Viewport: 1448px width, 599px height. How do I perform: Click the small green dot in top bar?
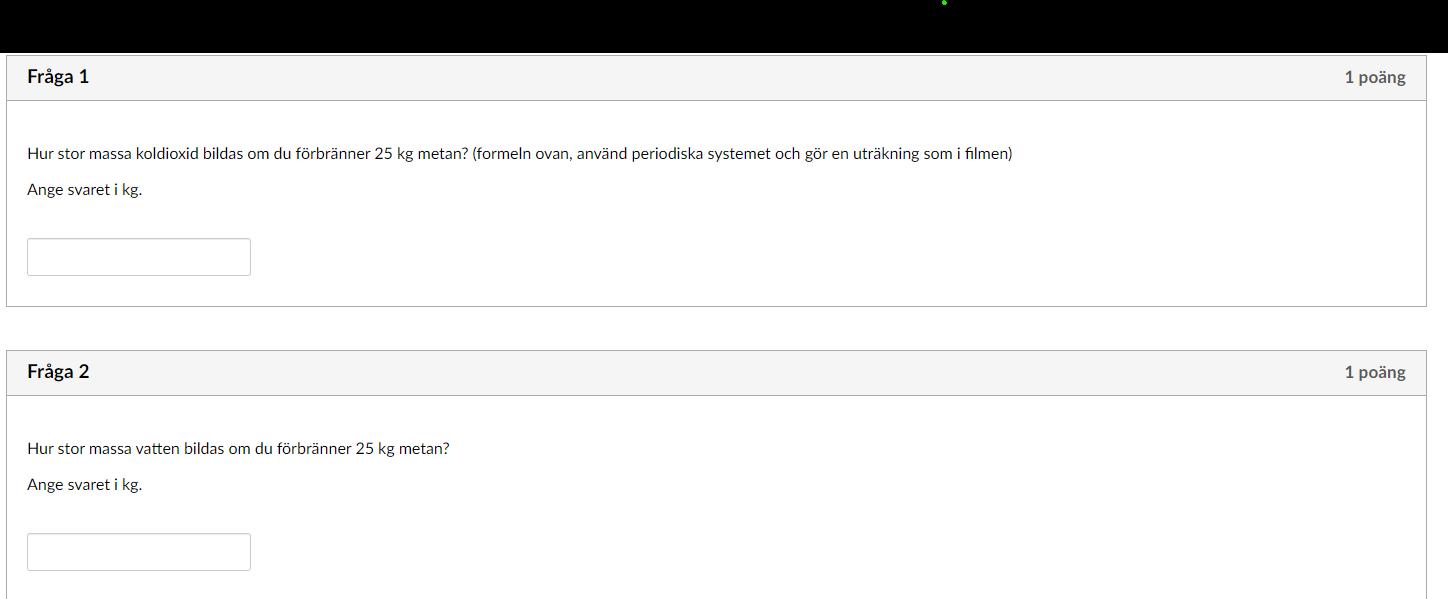(944, 3)
